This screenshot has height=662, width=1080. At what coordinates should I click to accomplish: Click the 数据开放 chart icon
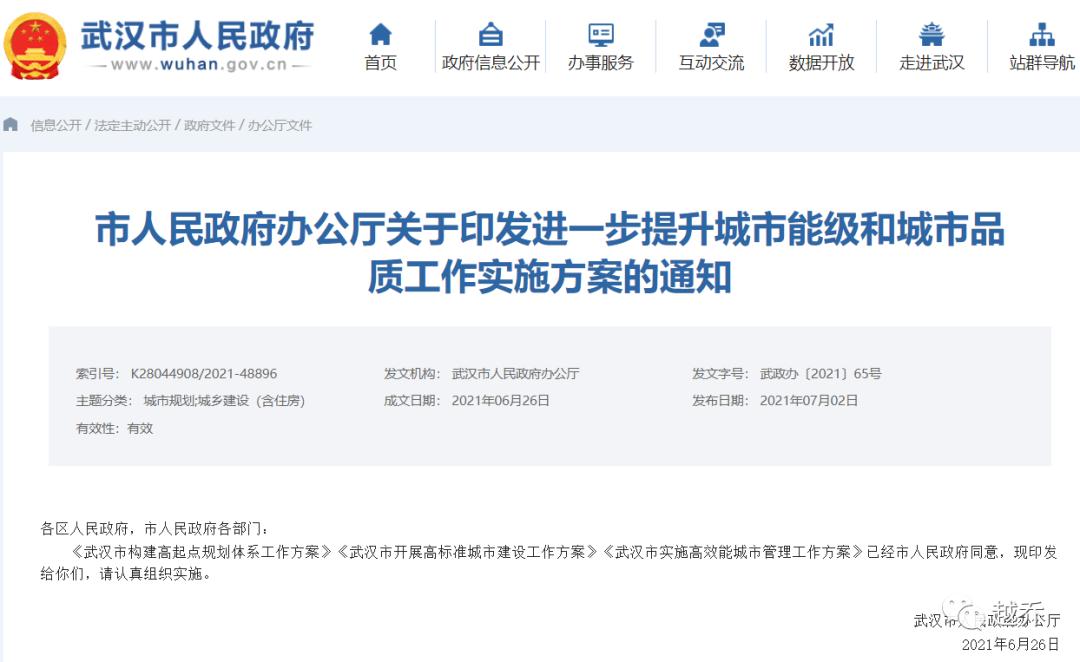[820, 32]
